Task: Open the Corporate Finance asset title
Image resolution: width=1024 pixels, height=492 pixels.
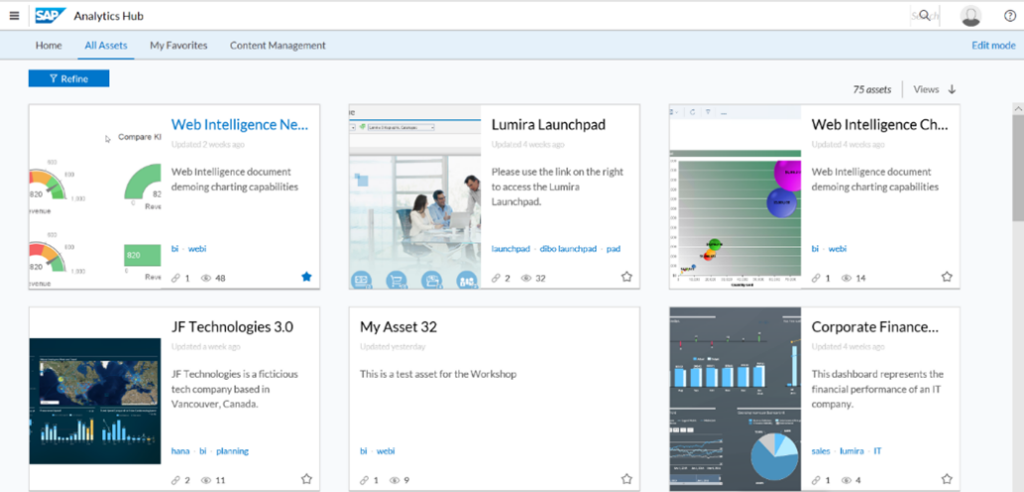Action: [875, 327]
